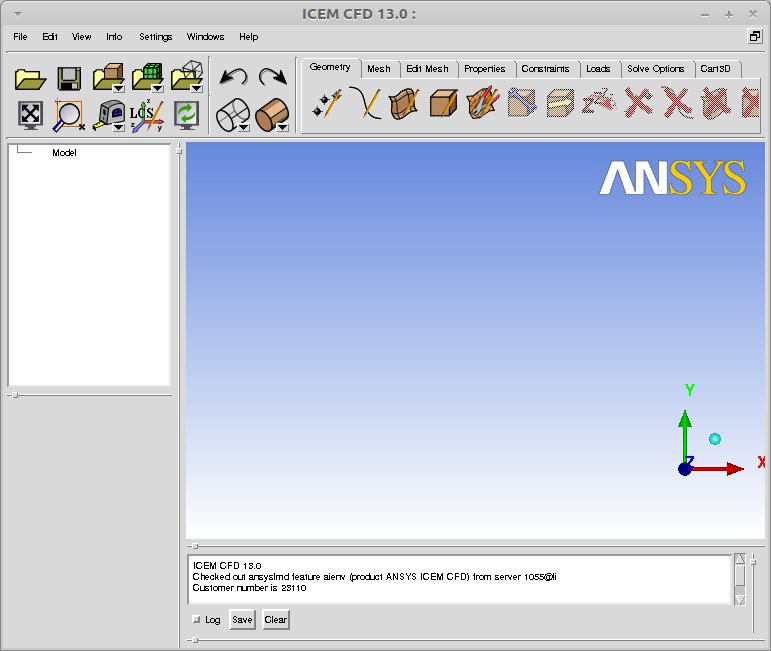Open Create/Modify Surface tool
The height and width of the screenshot is (651, 771).
404,103
